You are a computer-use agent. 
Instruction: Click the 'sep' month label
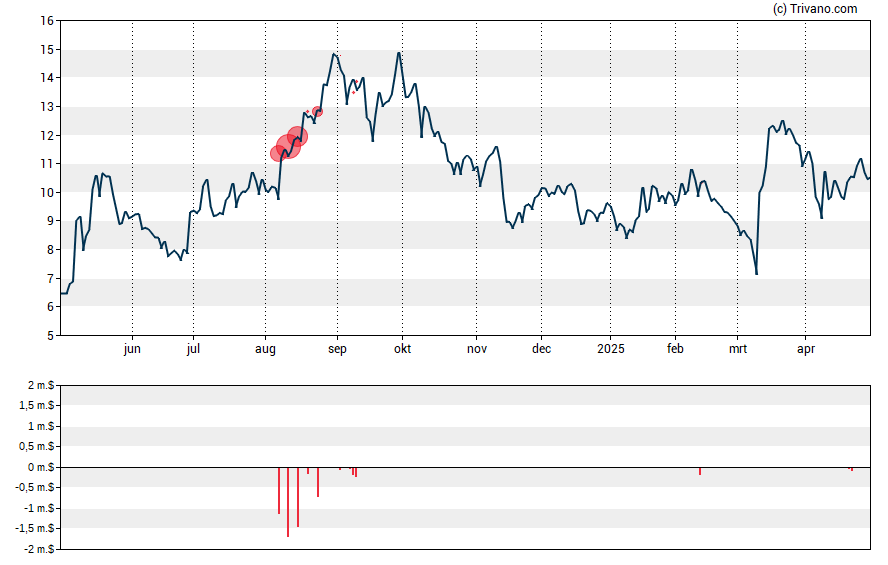click(337, 349)
